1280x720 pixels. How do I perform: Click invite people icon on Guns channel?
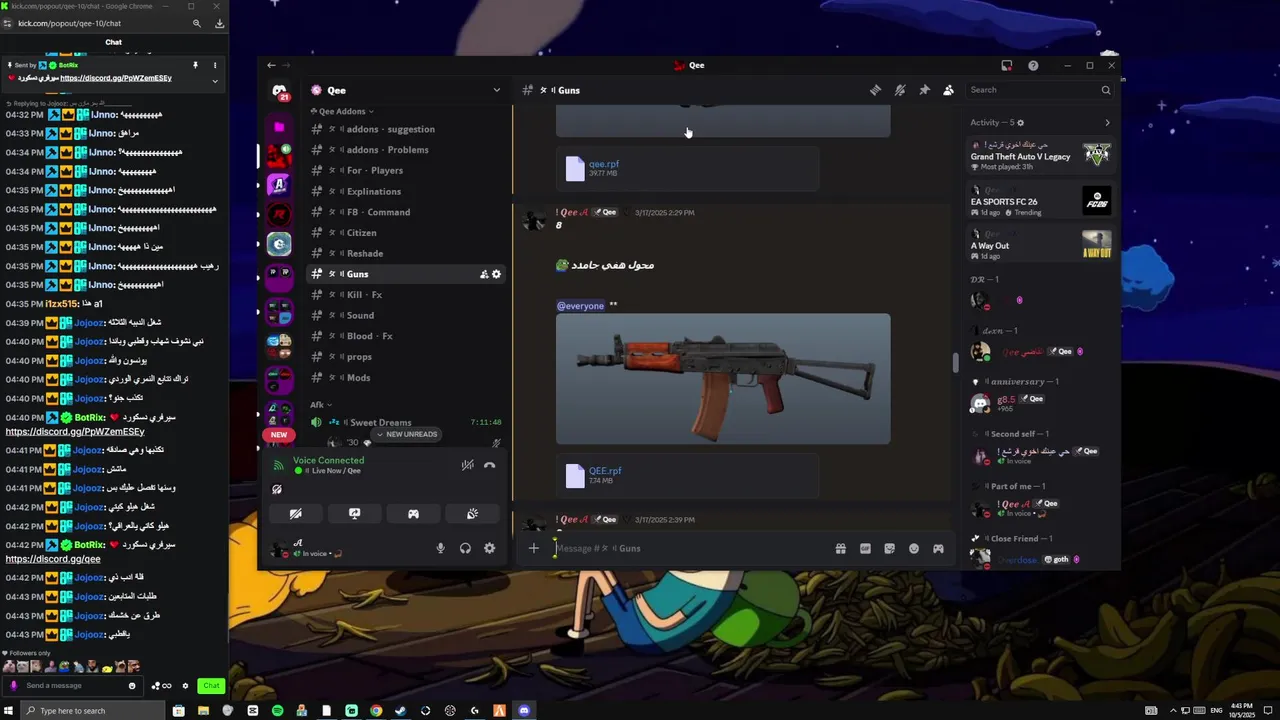point(484,274)
